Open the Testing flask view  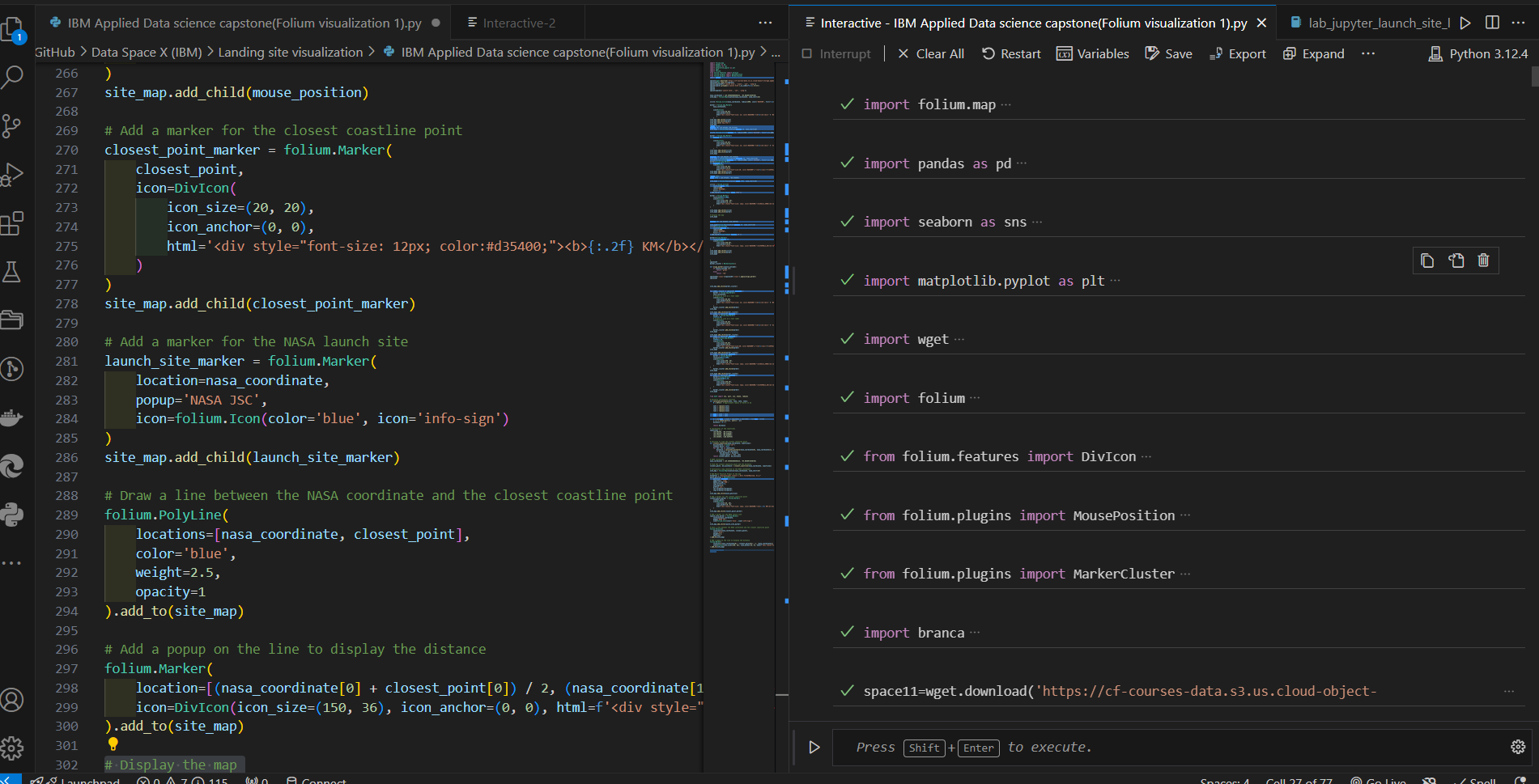click(x=13, y=272)
